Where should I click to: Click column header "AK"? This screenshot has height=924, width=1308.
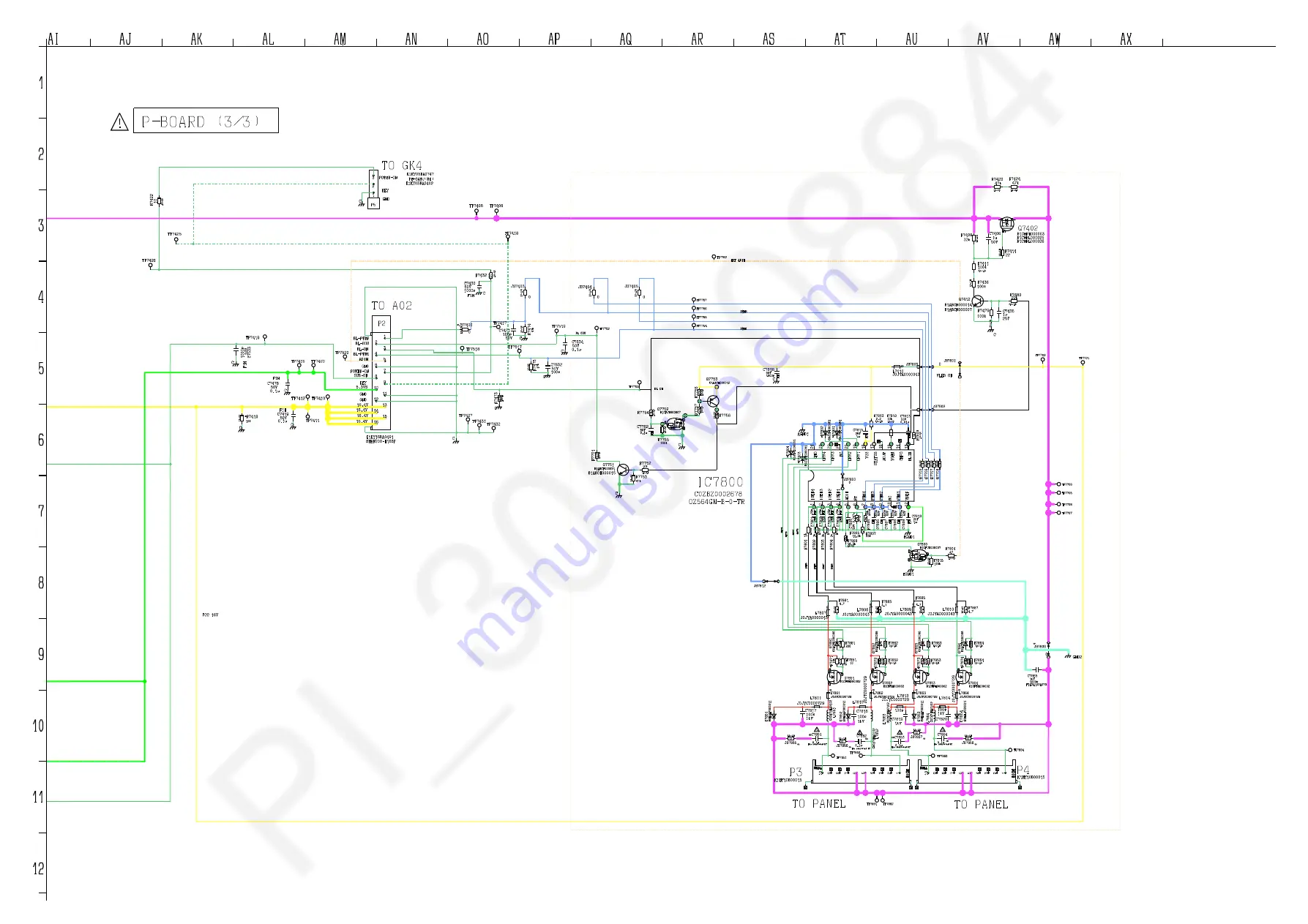(196, 39)
